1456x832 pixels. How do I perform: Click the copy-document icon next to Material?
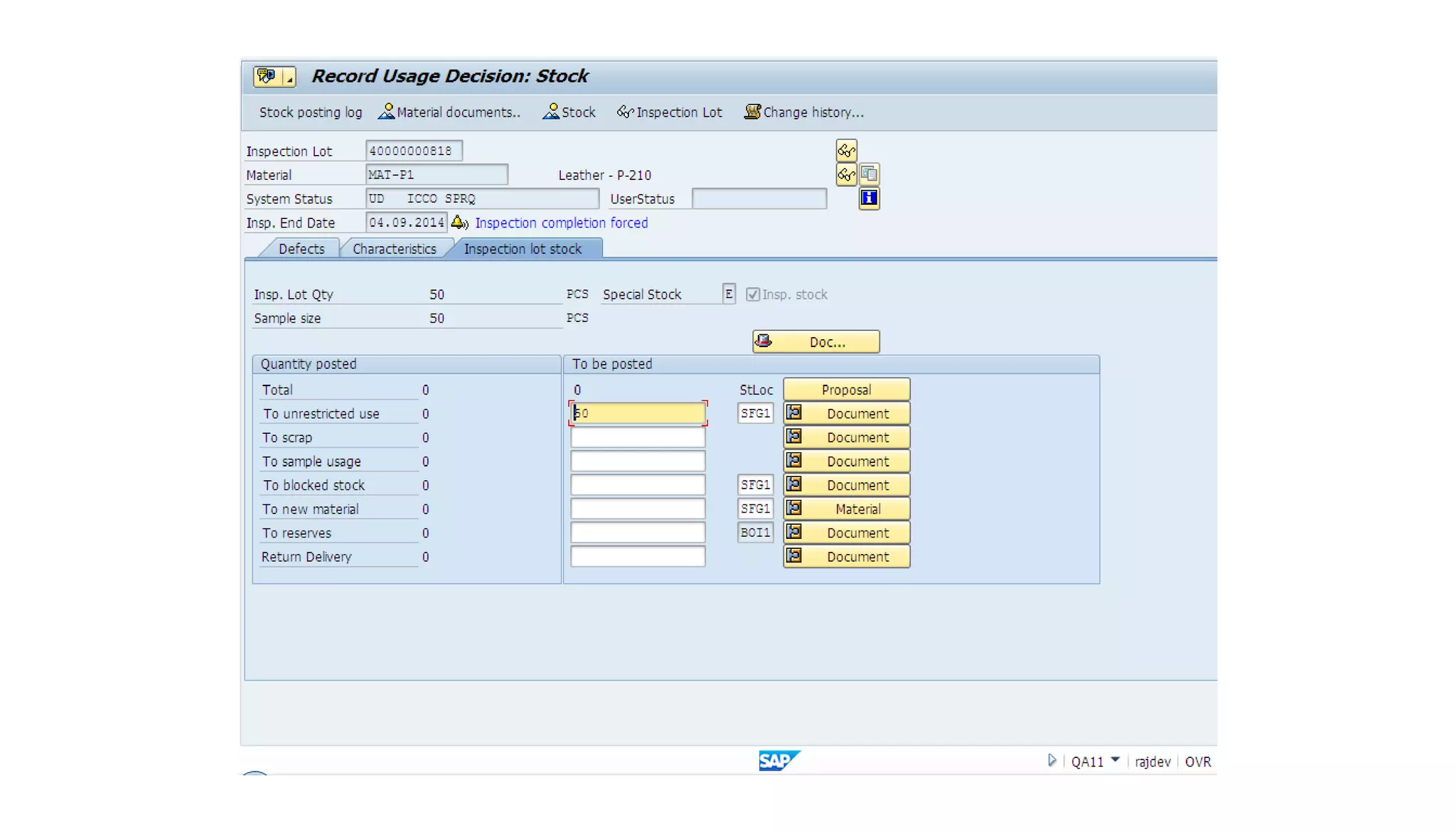coord(869,174)
